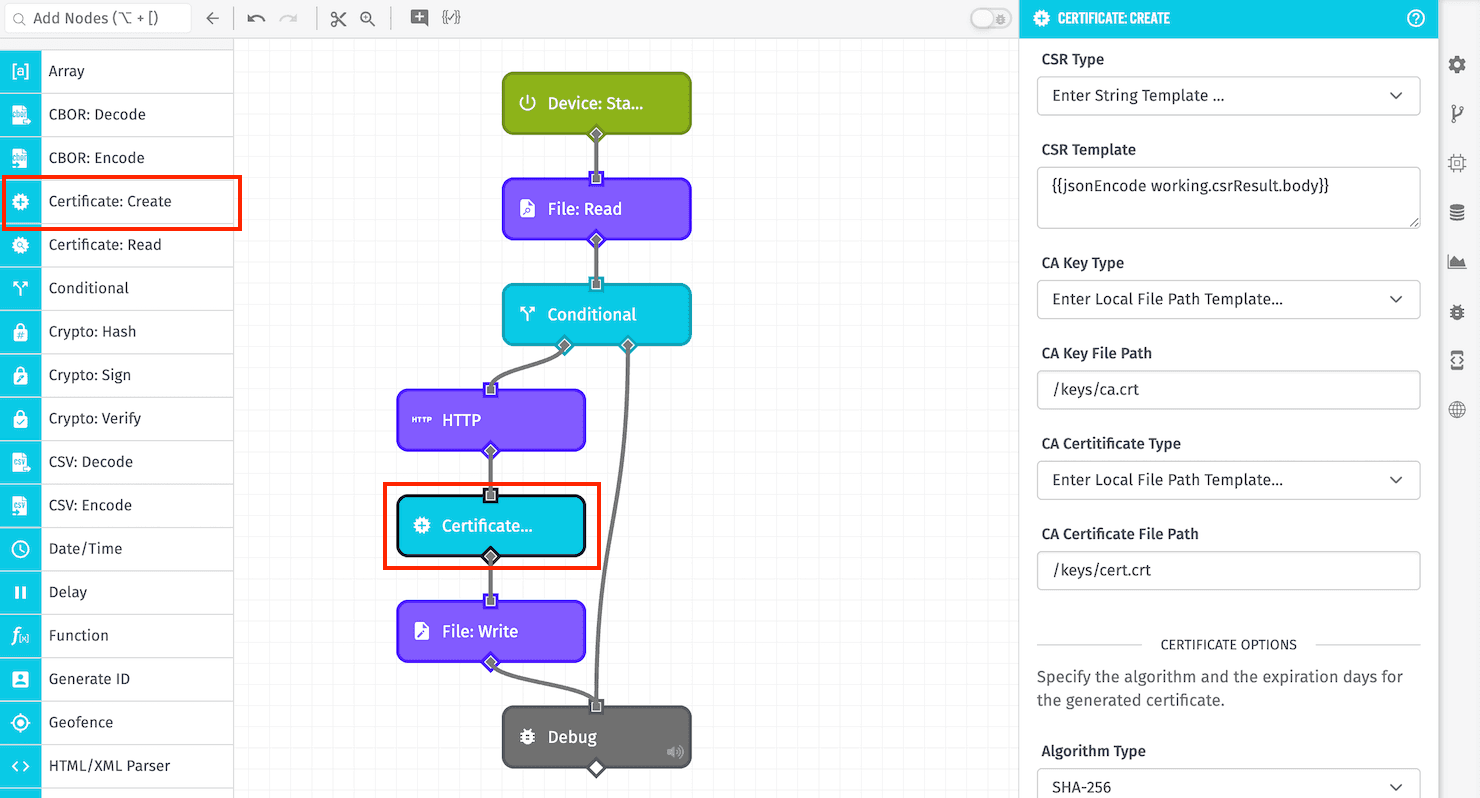The width and height of the screenshot is (1480, 798).
Task: Open the metrics chart icon in right sidebar
Action: point(1457,261)
